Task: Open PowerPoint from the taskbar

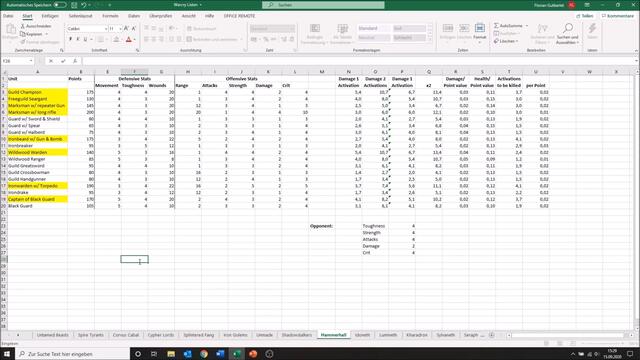Action: [x=253, y=354]
